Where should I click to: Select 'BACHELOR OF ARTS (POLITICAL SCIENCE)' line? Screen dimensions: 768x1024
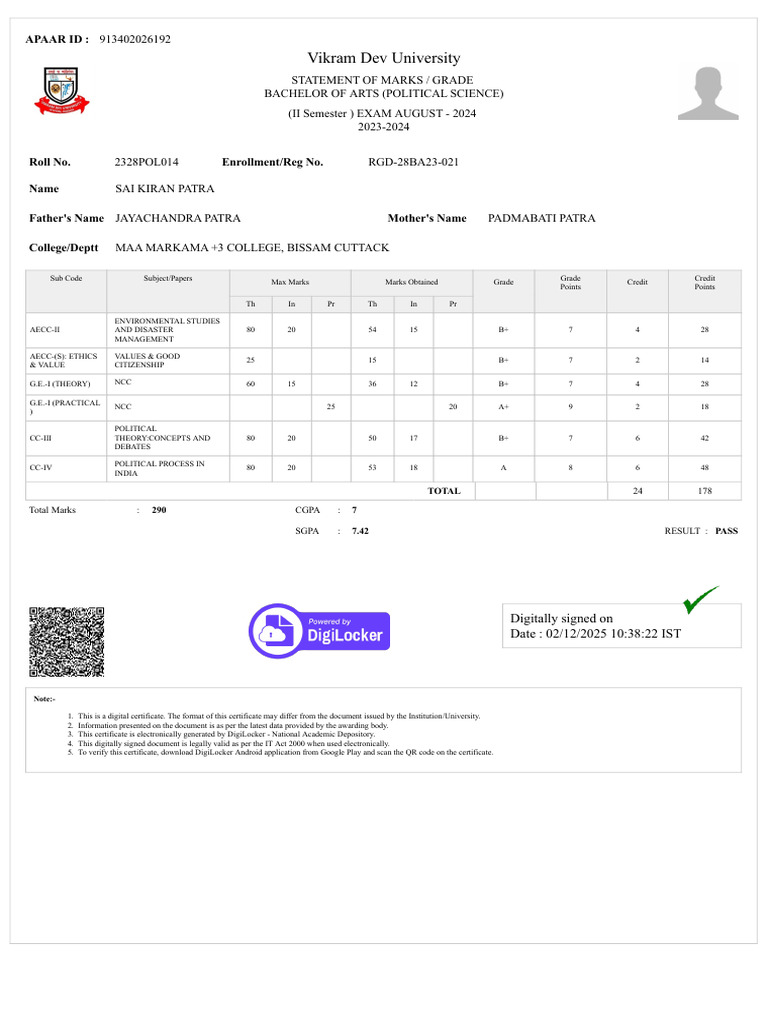384,93
